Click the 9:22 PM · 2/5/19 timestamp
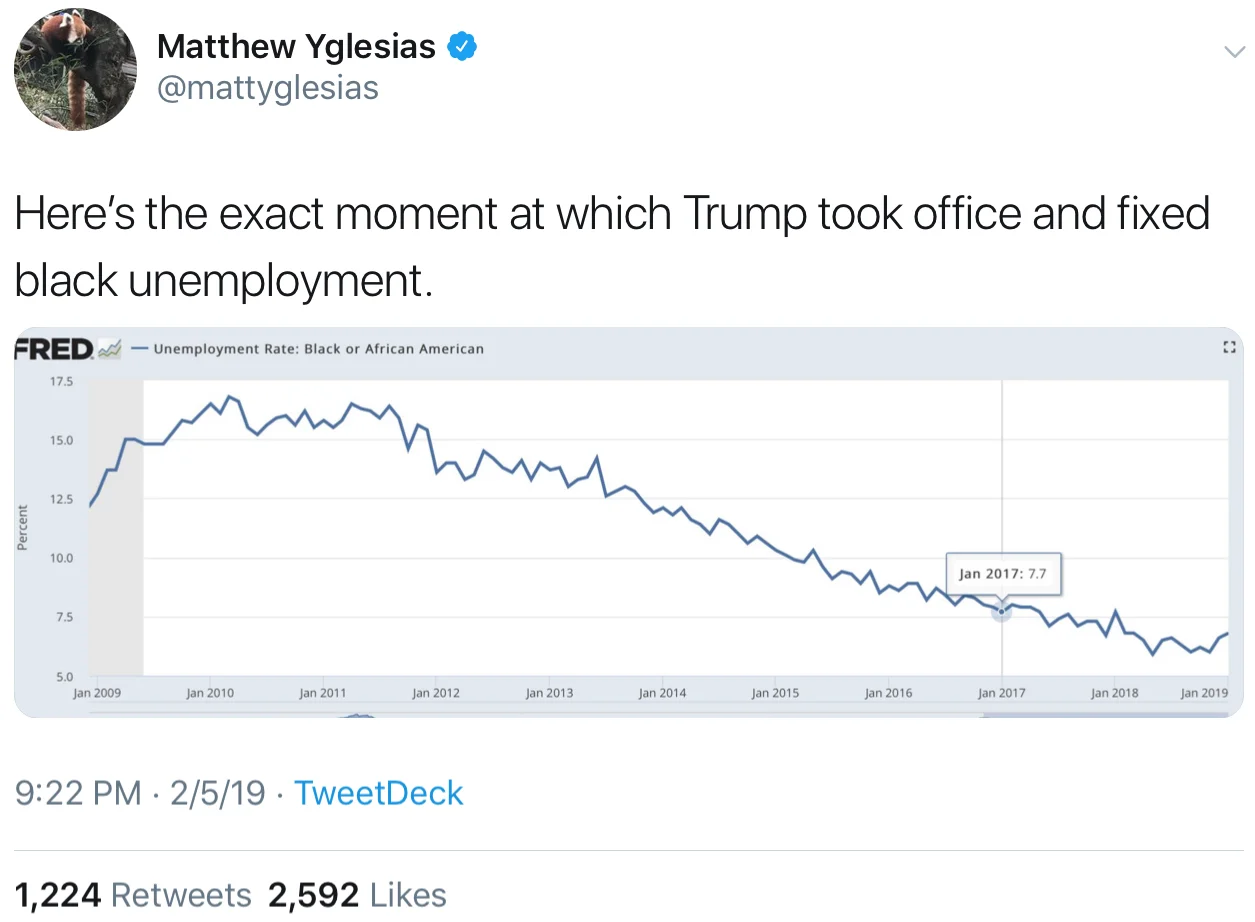 (x=139, y=793)
